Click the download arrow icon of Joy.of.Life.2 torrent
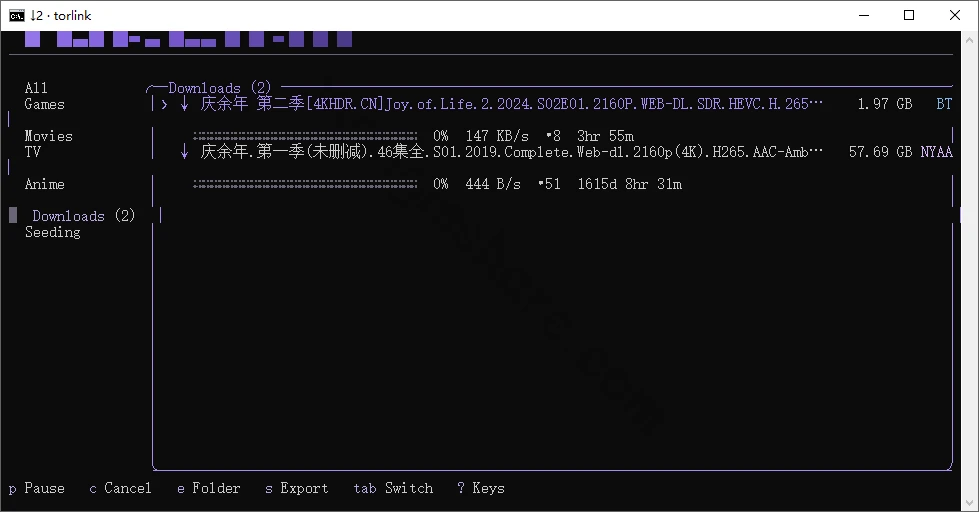 click(184, 104)
